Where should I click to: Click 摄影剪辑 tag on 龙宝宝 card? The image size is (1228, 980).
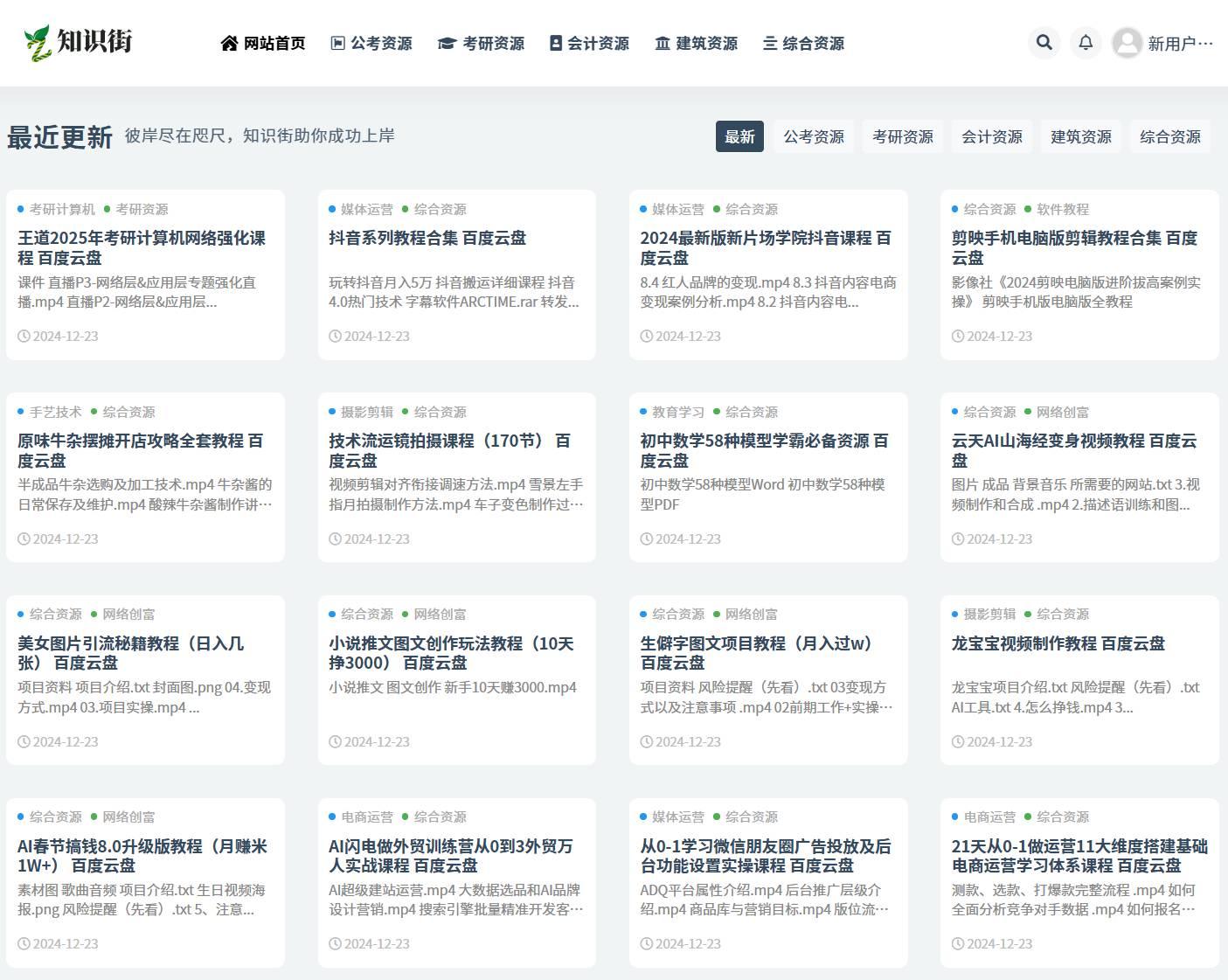989,614
